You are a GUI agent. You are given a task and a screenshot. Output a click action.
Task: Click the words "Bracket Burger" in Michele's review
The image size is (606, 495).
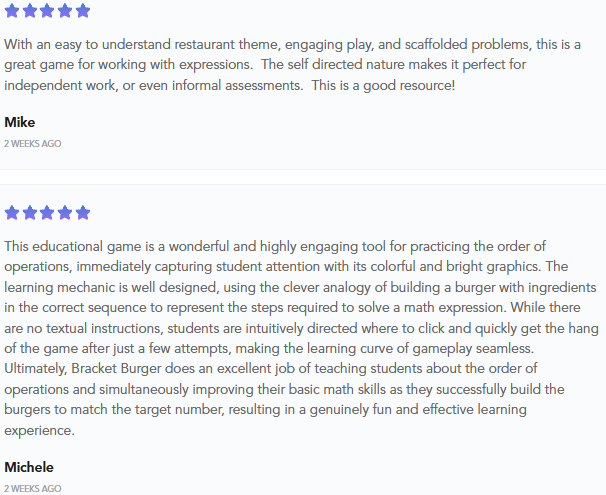click(113, 369)
